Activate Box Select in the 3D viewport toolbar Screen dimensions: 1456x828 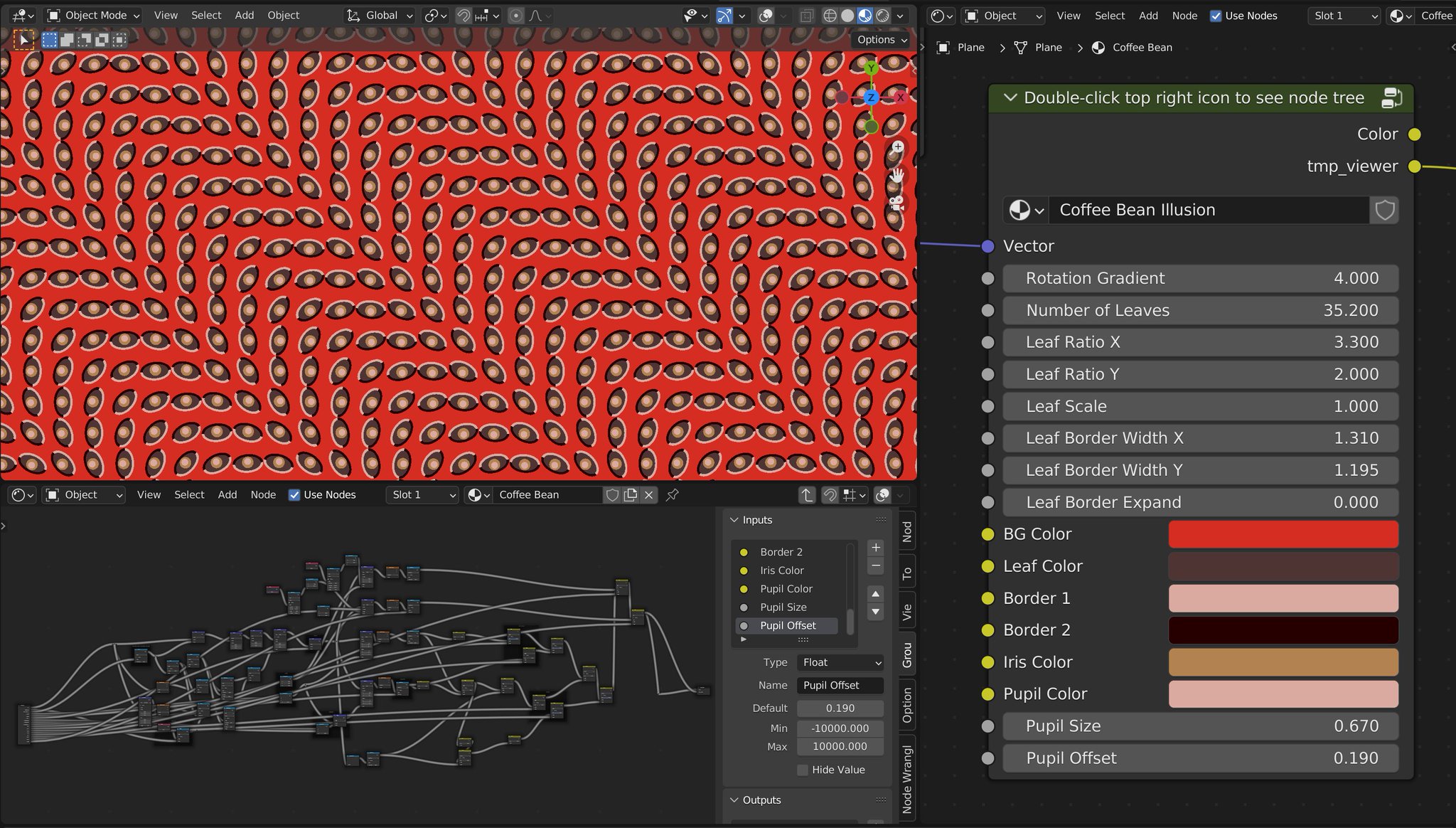50,41
